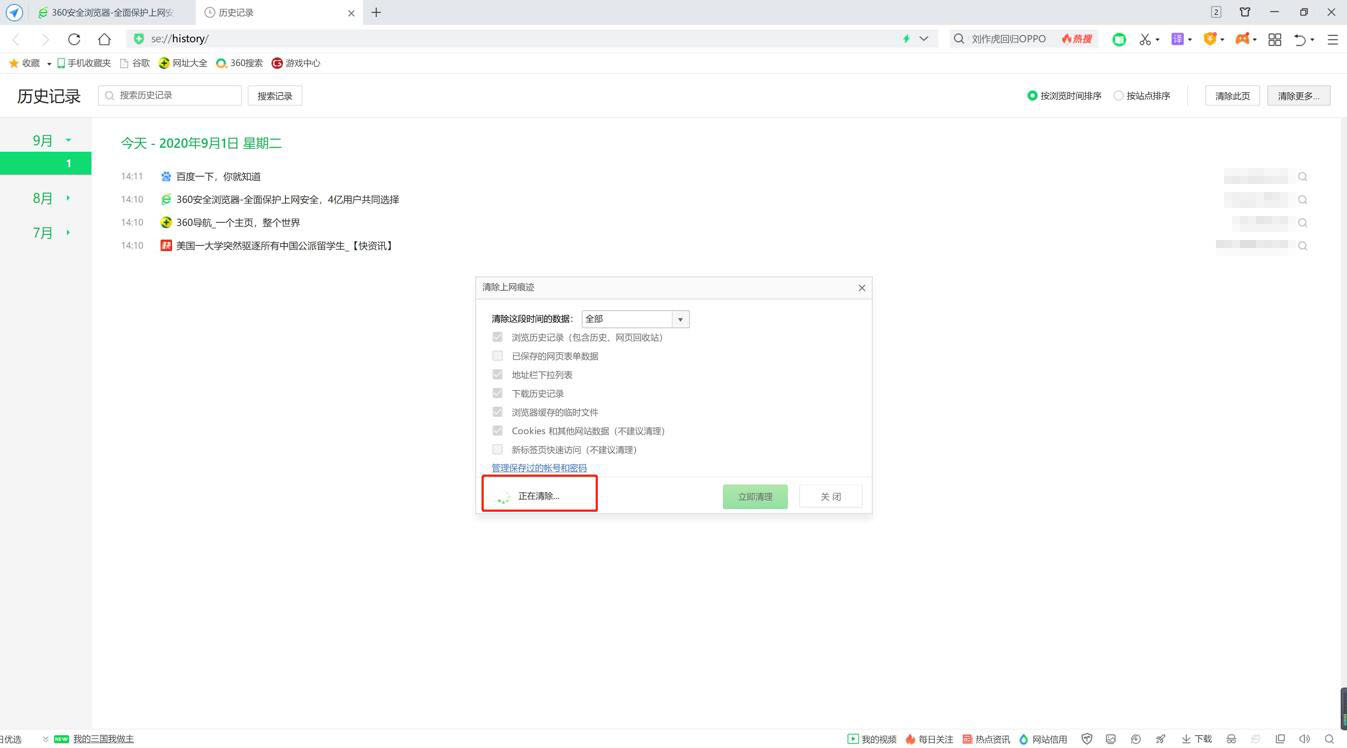Open the 全部 time range dropdown
This screenshot has width=1347, height=748.
pos(635,319)
